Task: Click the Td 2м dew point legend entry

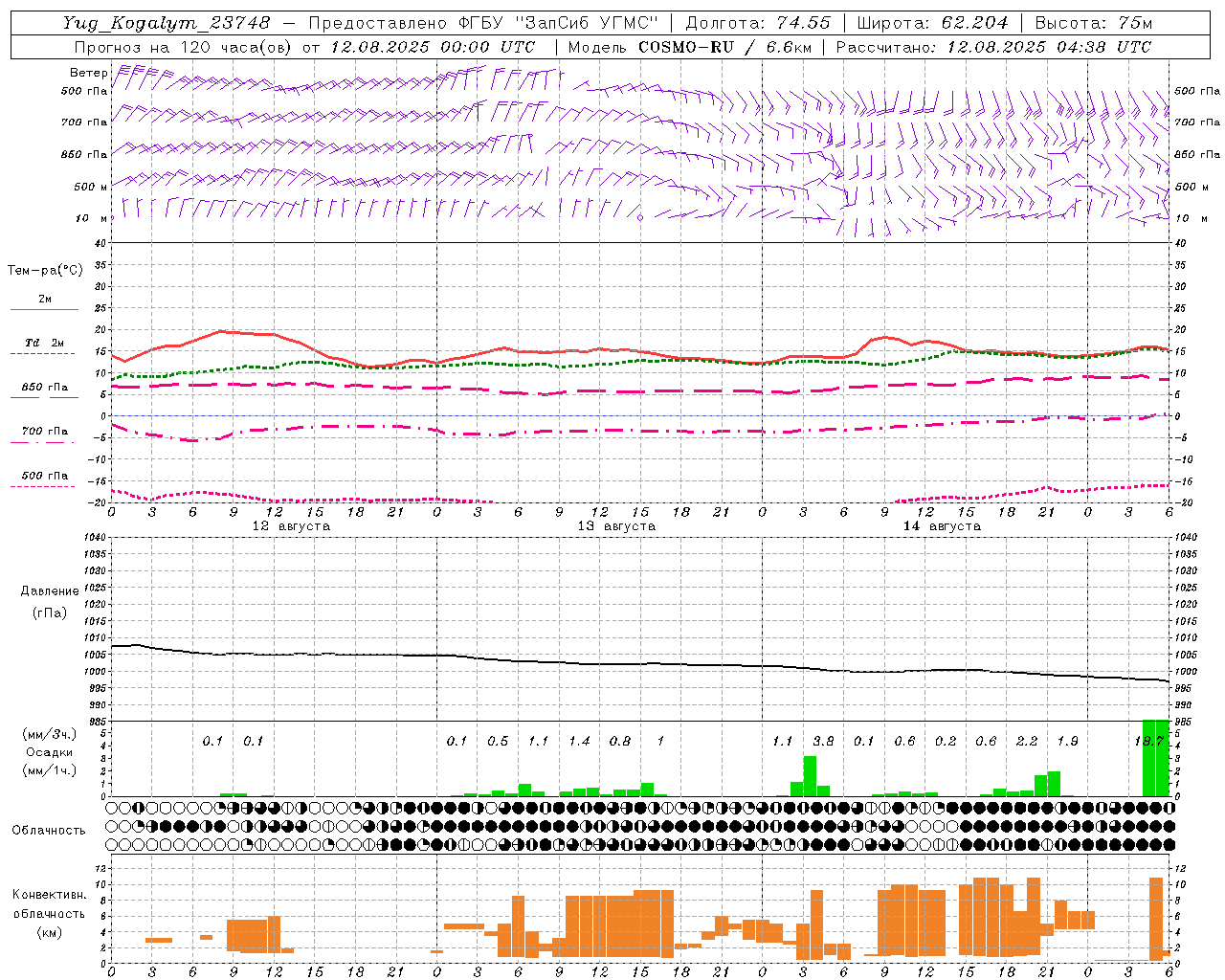Action: point(44,343)
